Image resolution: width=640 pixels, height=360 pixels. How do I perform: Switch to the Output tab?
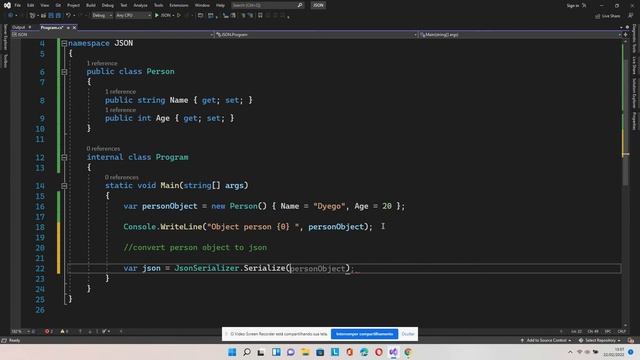(18, 27)
